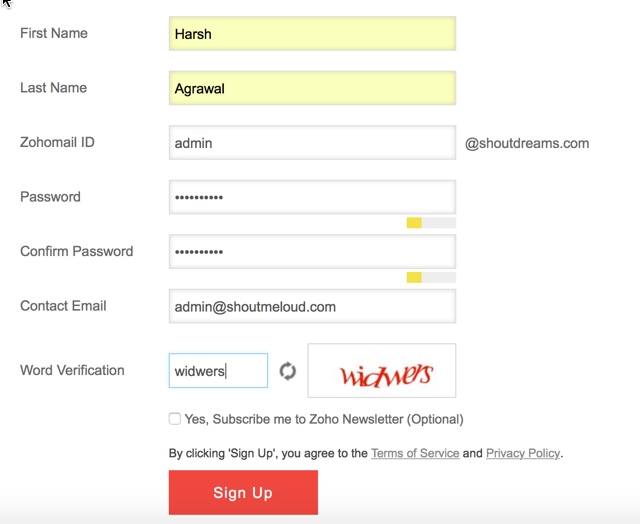The height and width of the screenshot is (524, 640).
Task: Click the newsletter subscription label text
Action: click(x=324, y=419)
